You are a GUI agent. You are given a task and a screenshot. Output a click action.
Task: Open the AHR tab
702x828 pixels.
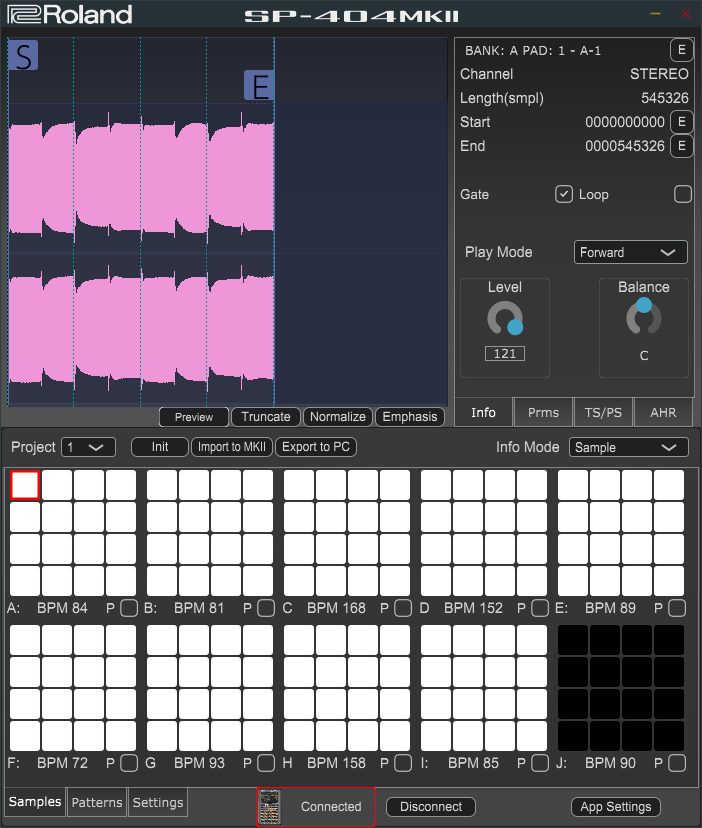(663, 412)
